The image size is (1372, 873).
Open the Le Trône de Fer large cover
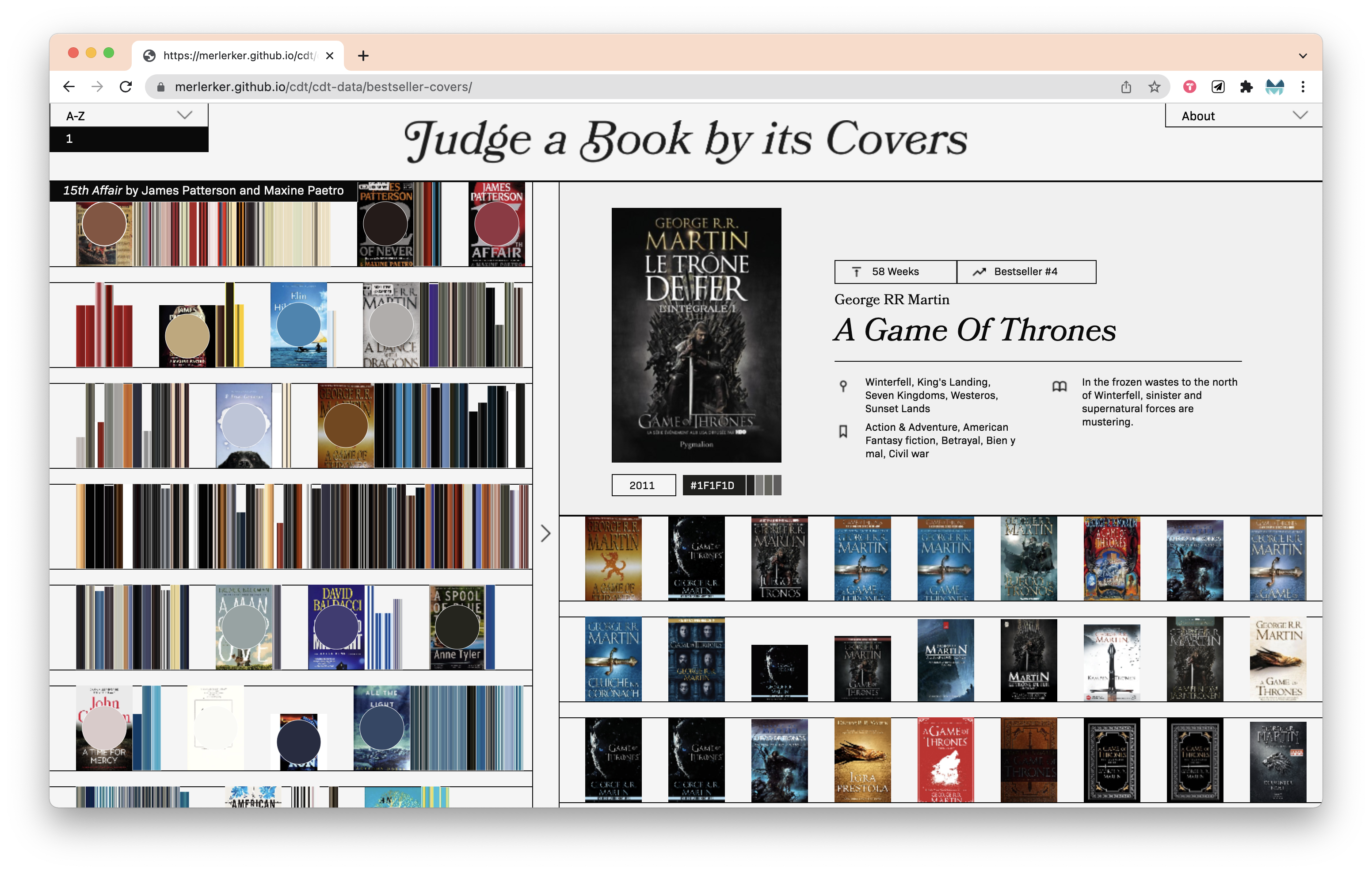click(696, 335)
